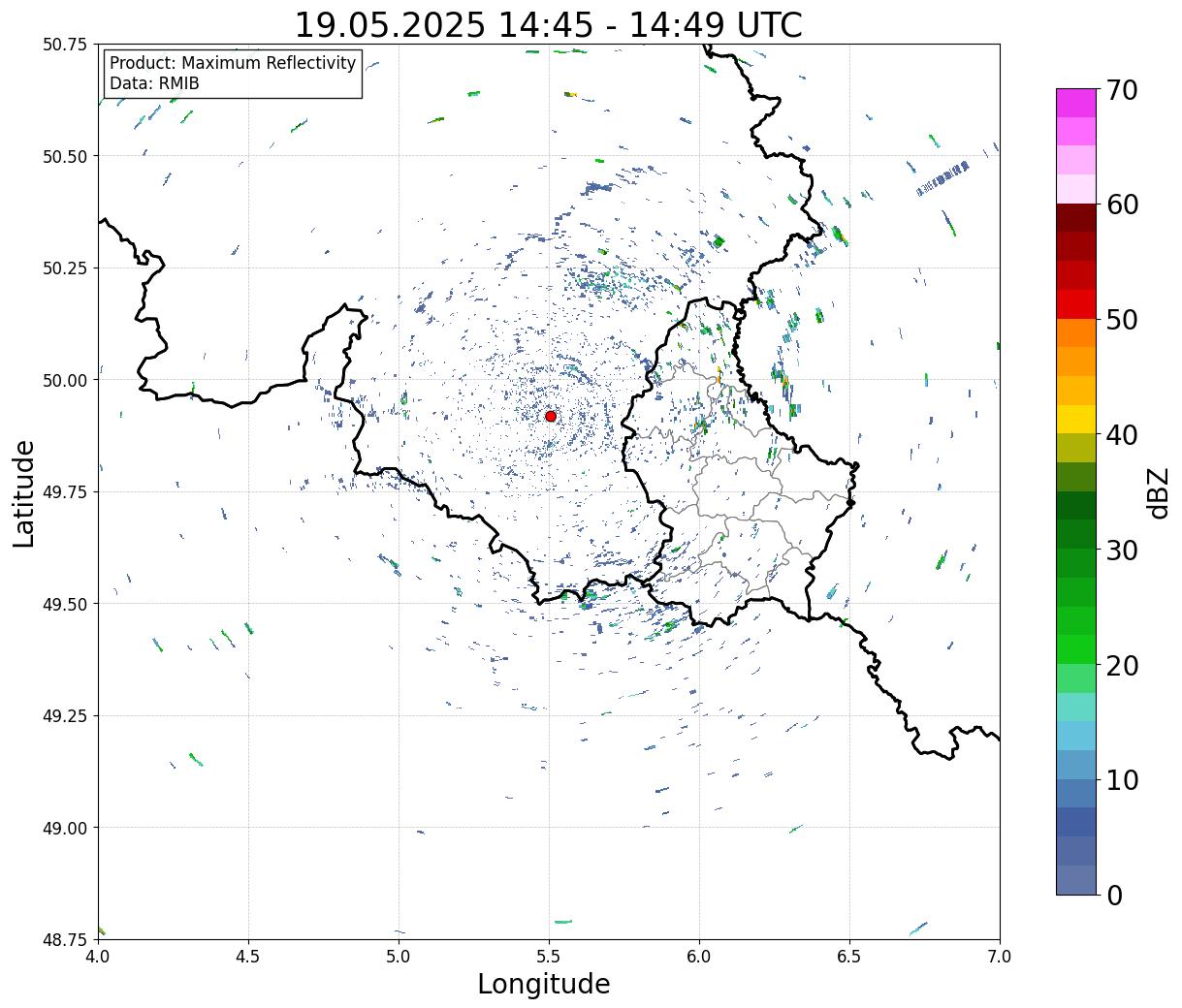
Task: Click the magenta top colorbar segment
Action: tap(1076, 103)
